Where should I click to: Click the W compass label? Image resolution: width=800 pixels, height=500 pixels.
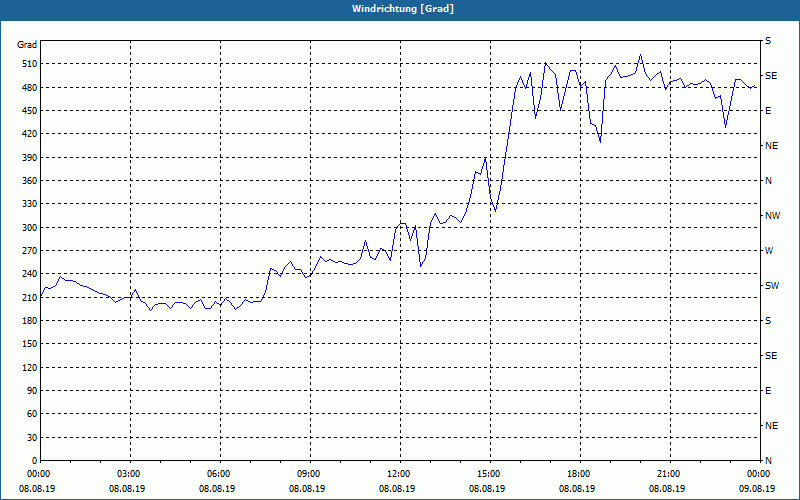[769, 251]
